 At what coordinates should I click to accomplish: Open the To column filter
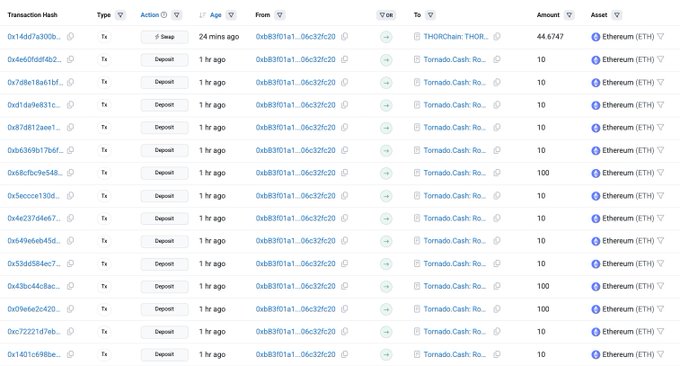point(430,15)
